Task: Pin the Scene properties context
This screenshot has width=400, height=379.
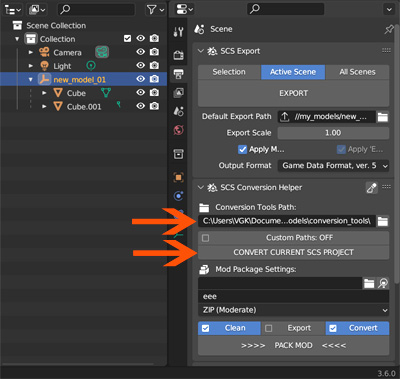Action: pyautogui.click(x=389, y=29)
